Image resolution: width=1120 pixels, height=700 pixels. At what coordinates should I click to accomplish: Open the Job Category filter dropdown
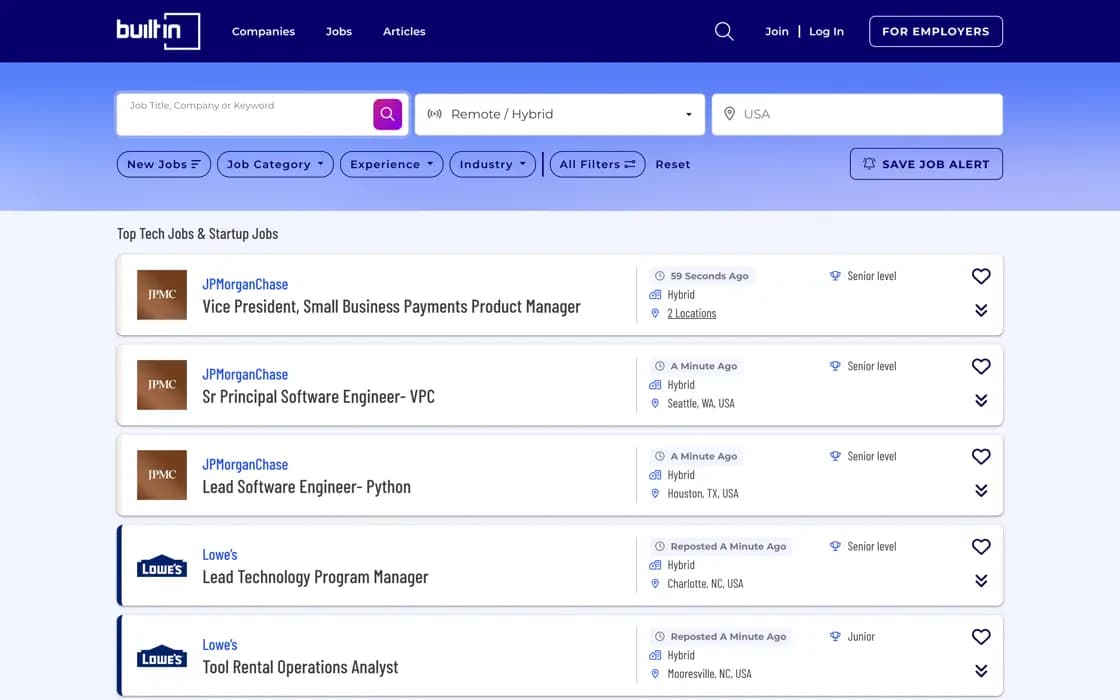click(275, 164)
